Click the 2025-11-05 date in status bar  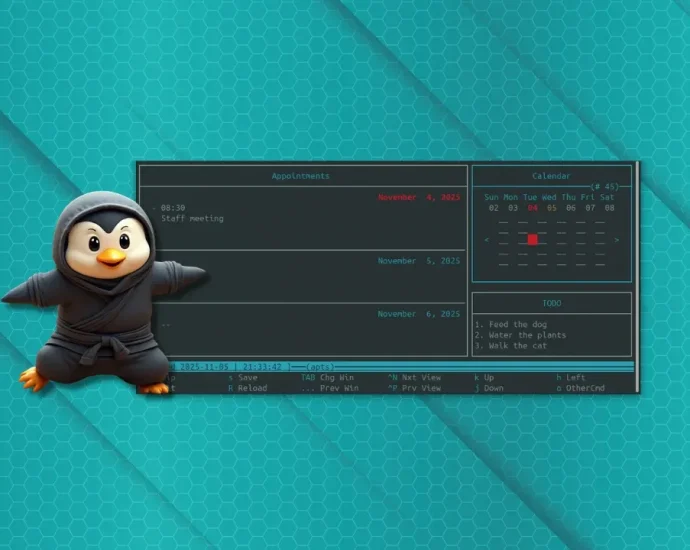point(204,367)
